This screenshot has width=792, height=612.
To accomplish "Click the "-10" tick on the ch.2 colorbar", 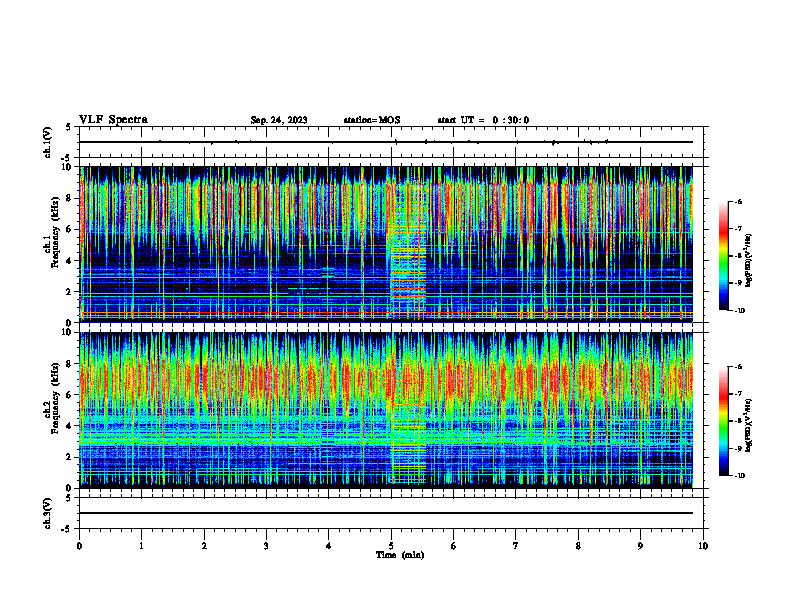I will tap(739, 476).
